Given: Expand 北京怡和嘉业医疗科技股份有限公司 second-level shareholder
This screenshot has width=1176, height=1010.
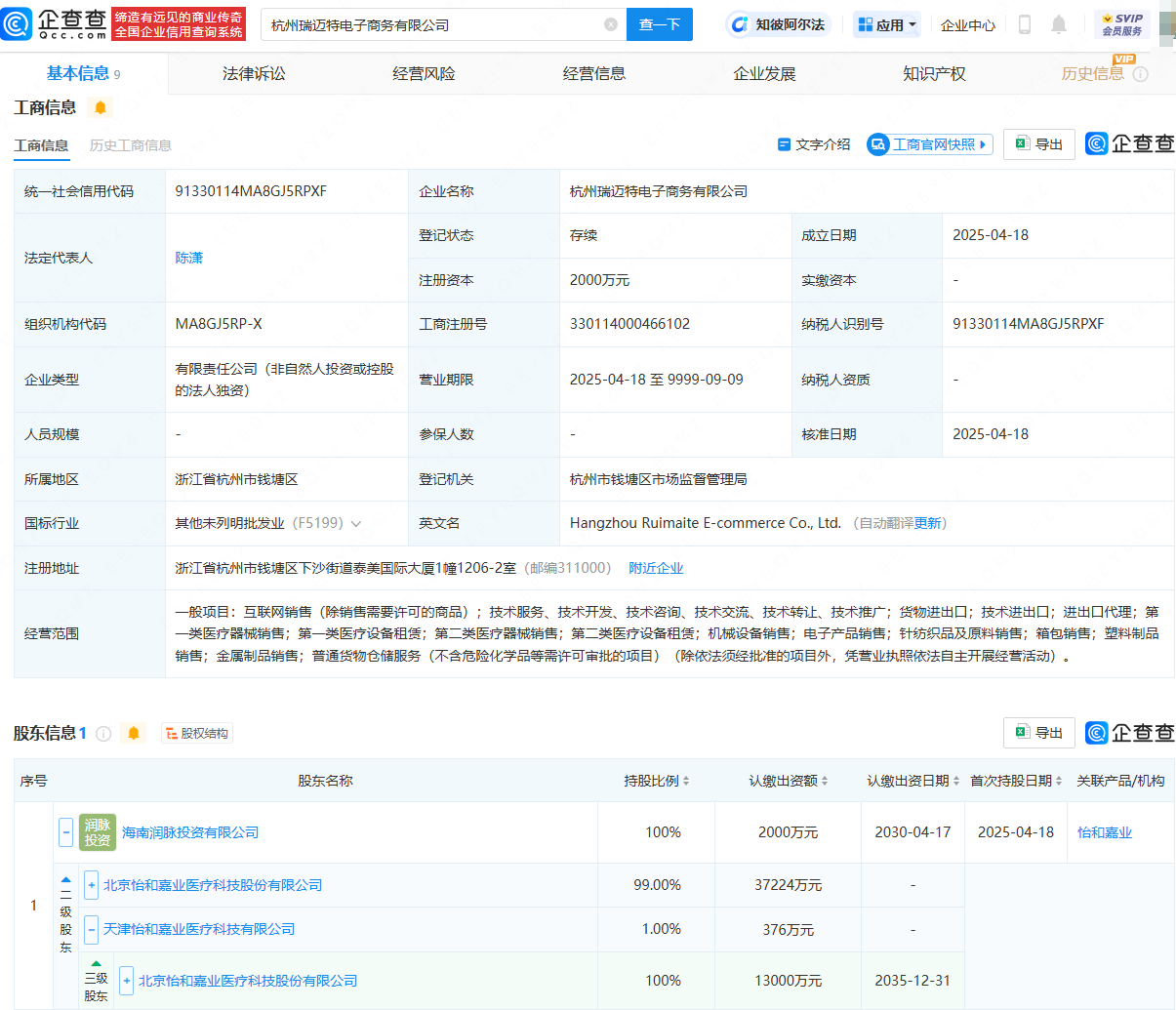Looking at the screenshot, I should click(x=91, y=885).
